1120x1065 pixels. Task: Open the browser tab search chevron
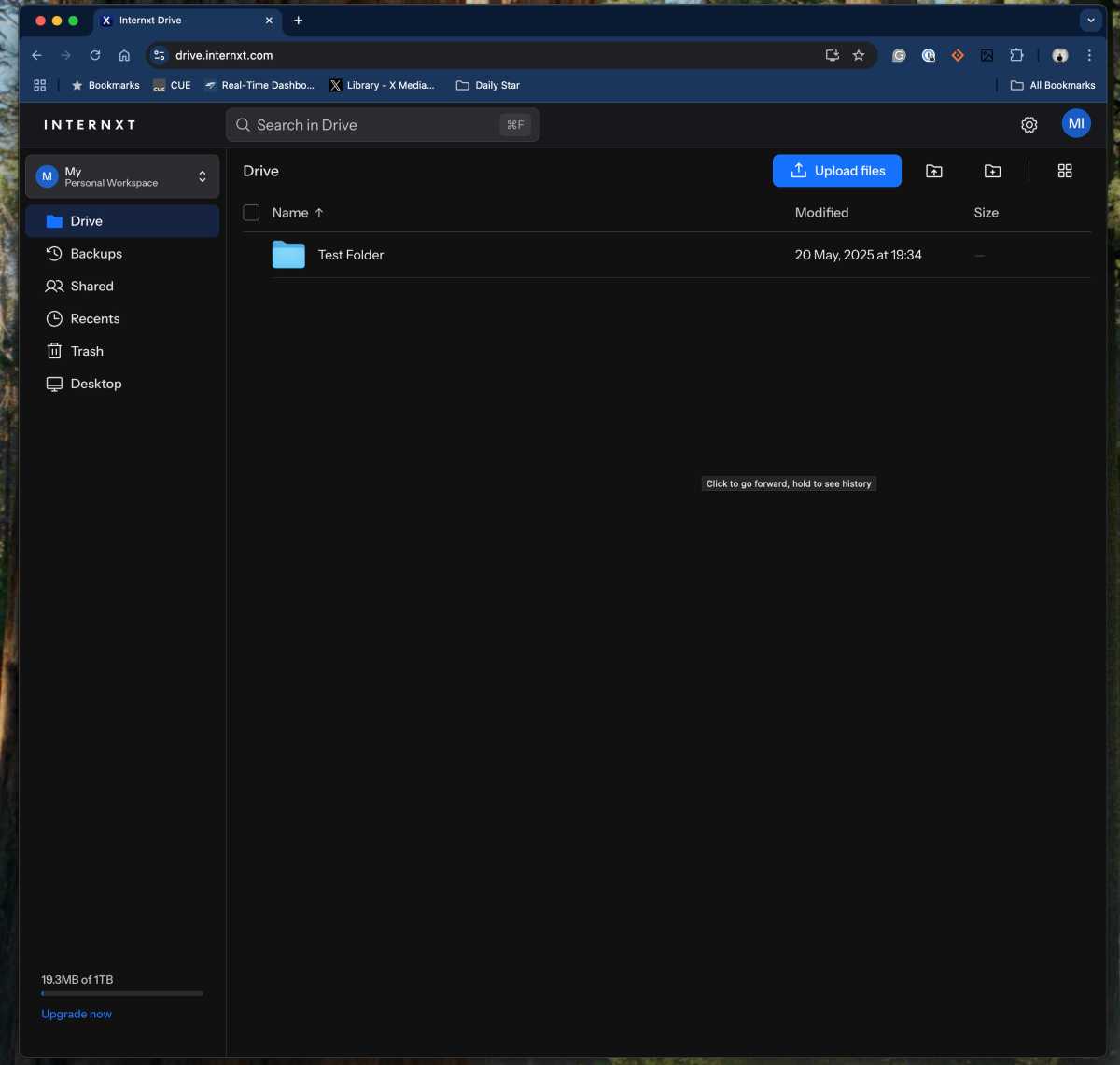pyautogui.click(x=1090, y=20)
